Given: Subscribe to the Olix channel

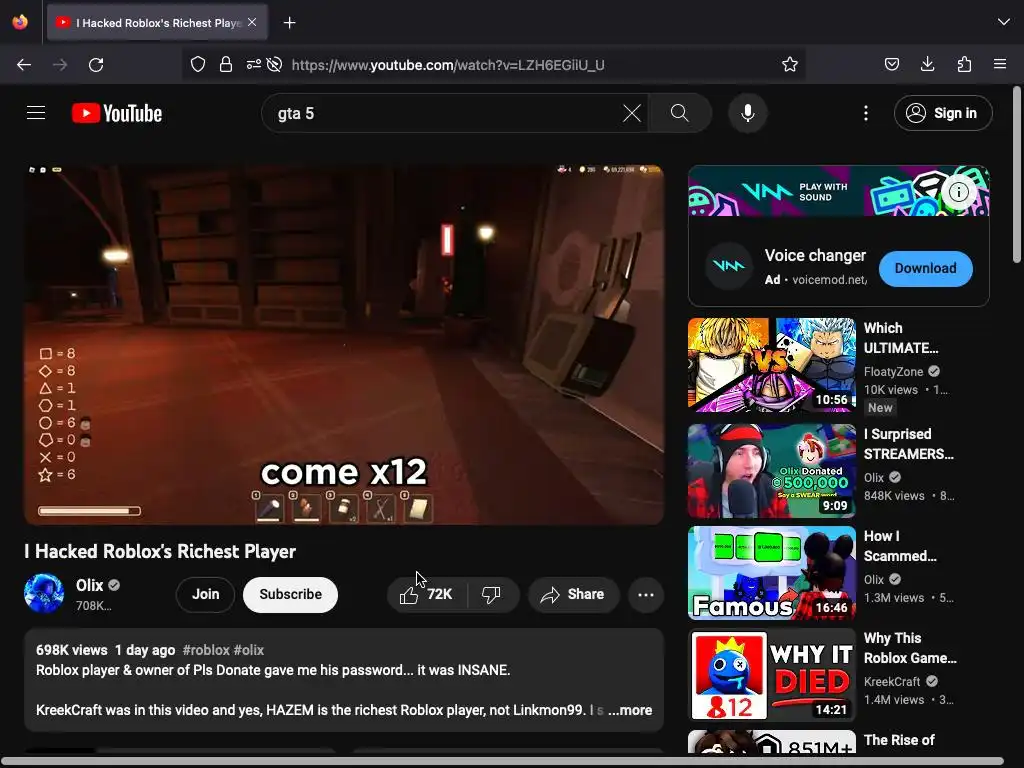Looking at the screenshot, I should coord(291,594).
